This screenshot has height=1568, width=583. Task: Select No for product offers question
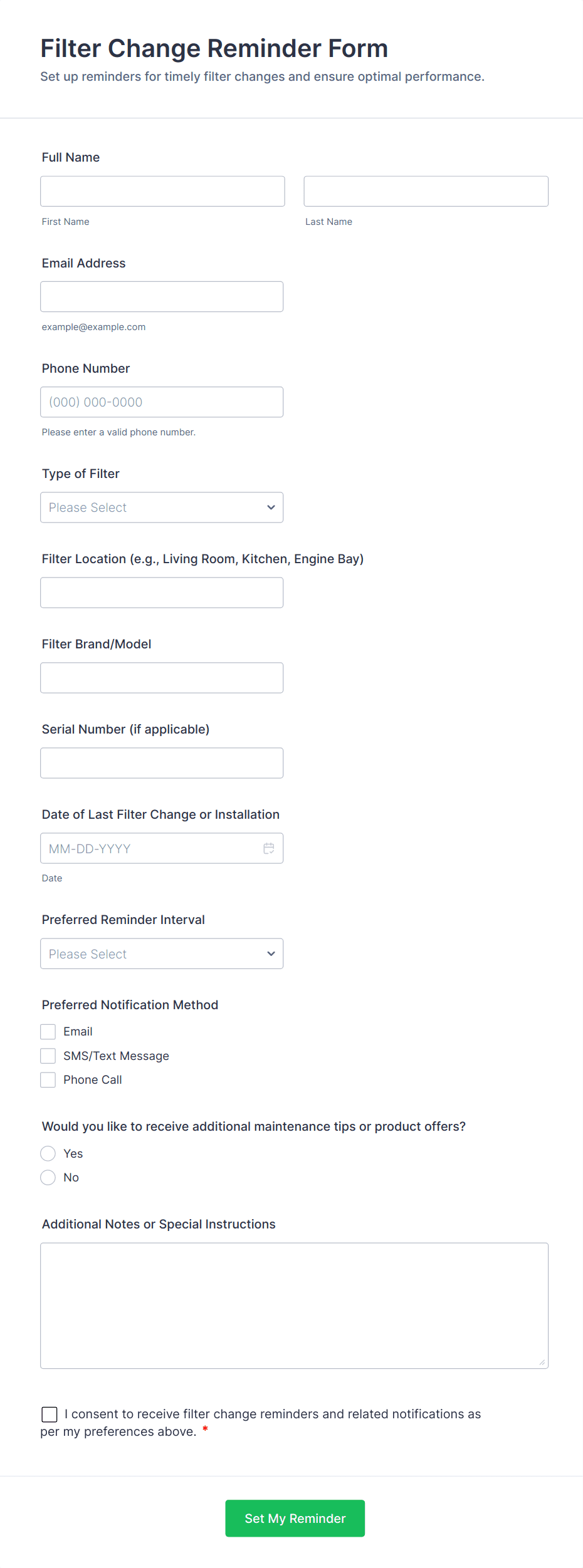click(48, 1177)
